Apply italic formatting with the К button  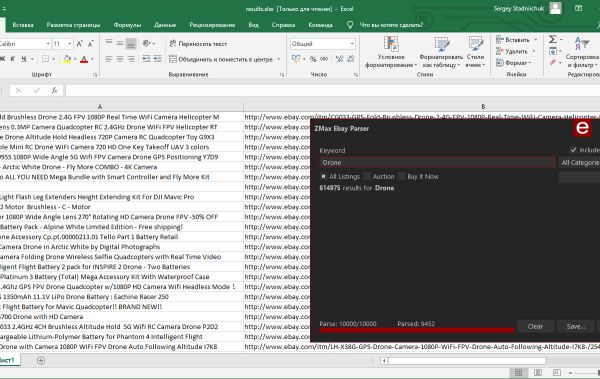(x=13, y=59)
